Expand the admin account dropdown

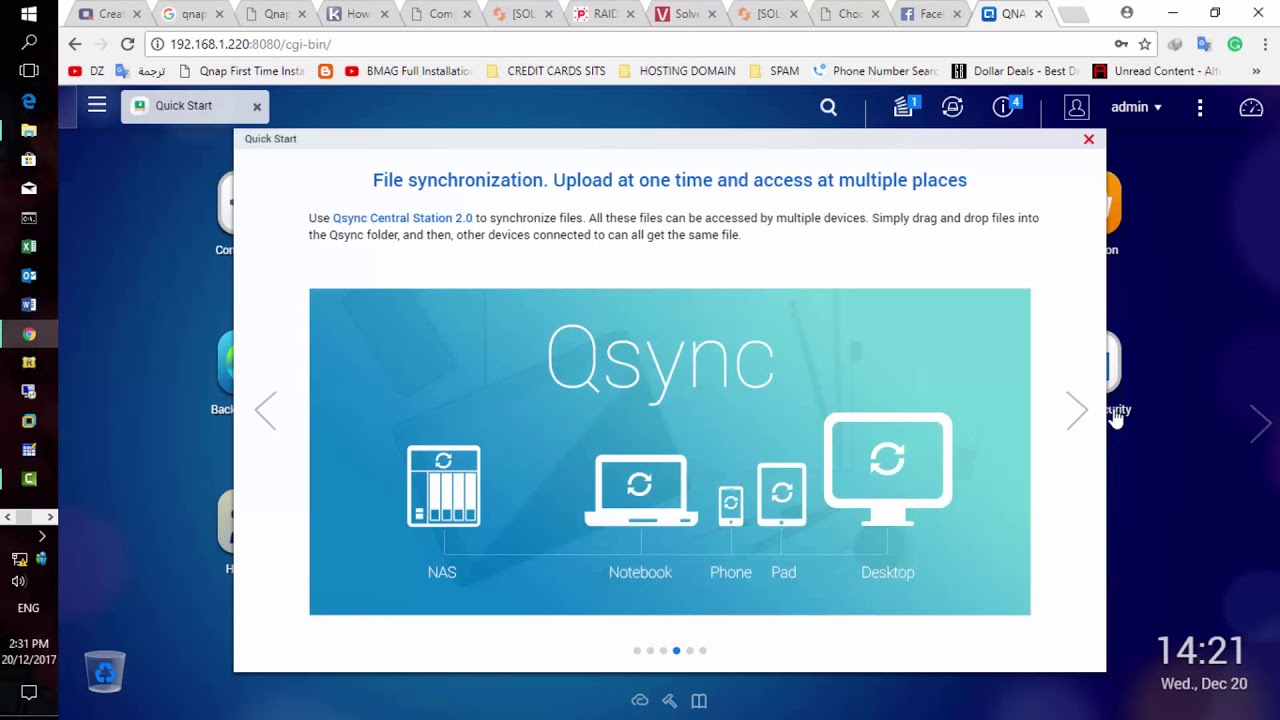[x=1136, y=107]
